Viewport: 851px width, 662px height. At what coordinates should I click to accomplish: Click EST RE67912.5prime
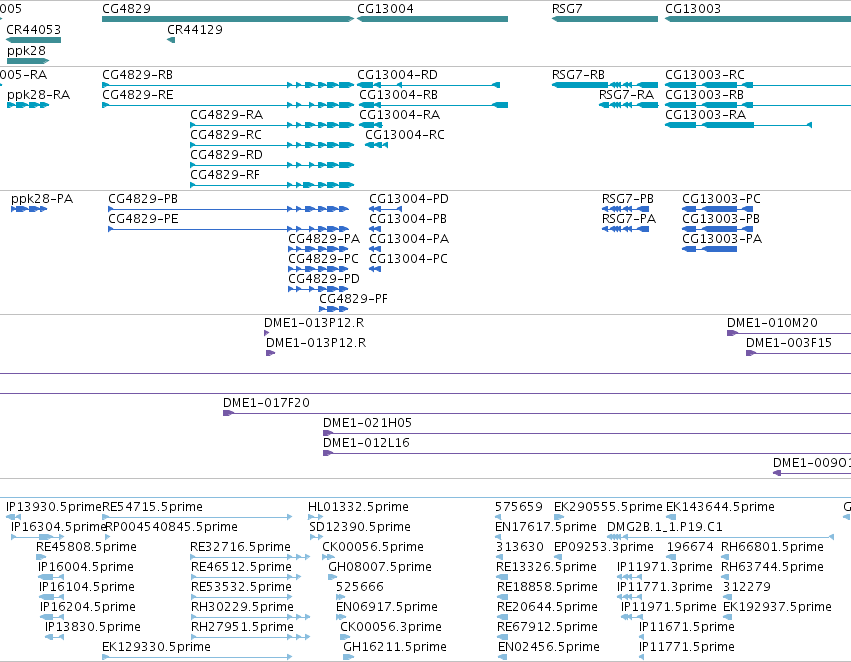coord(548,627)
